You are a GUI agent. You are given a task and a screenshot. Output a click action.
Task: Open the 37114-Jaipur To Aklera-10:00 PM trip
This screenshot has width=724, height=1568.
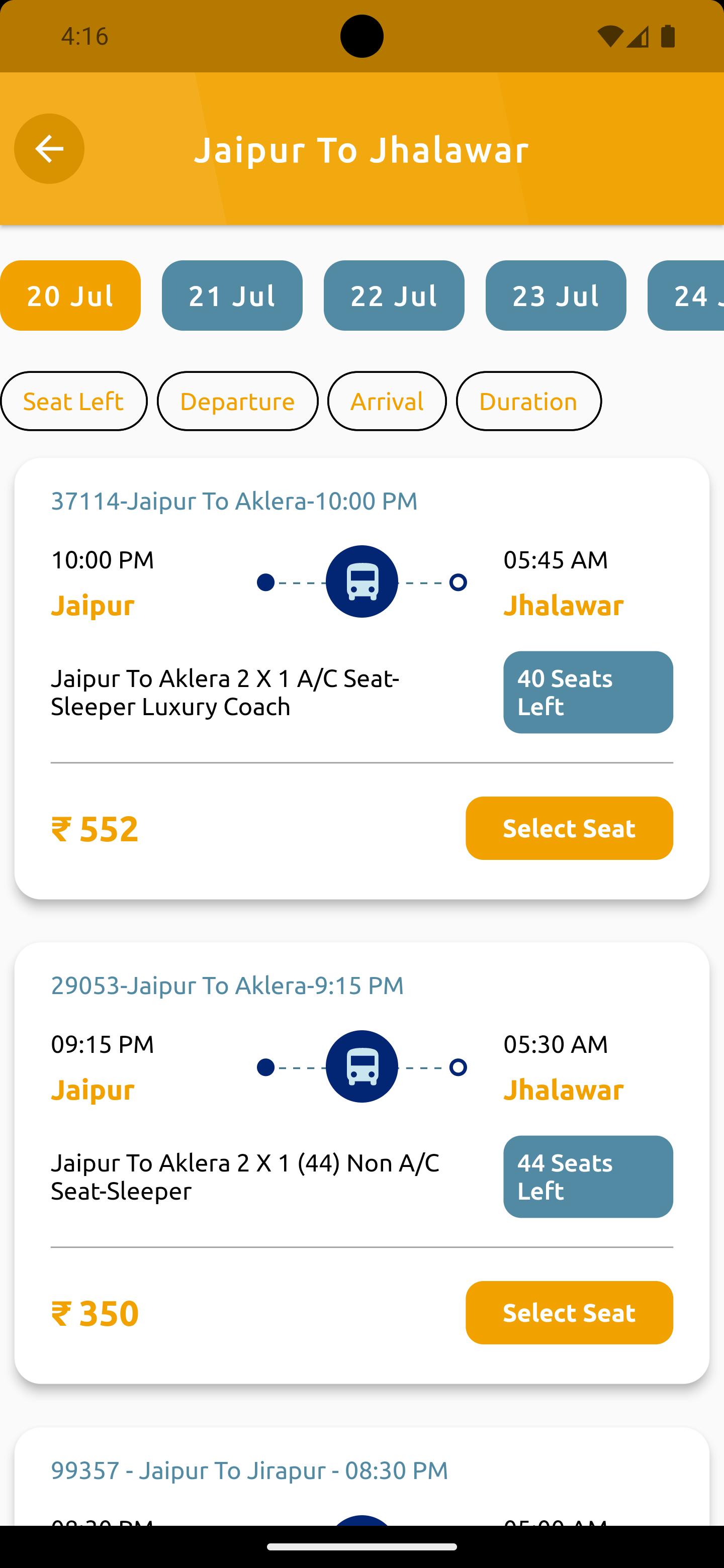(x=234, y=501)
